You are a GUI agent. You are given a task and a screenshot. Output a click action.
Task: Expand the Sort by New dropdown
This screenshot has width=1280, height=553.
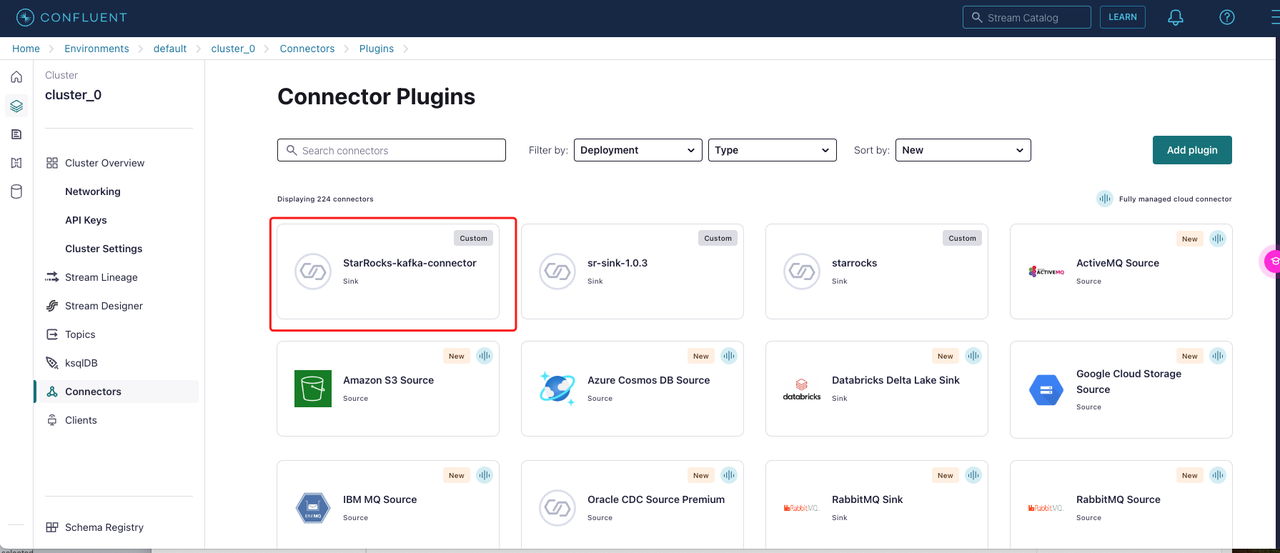962,150
